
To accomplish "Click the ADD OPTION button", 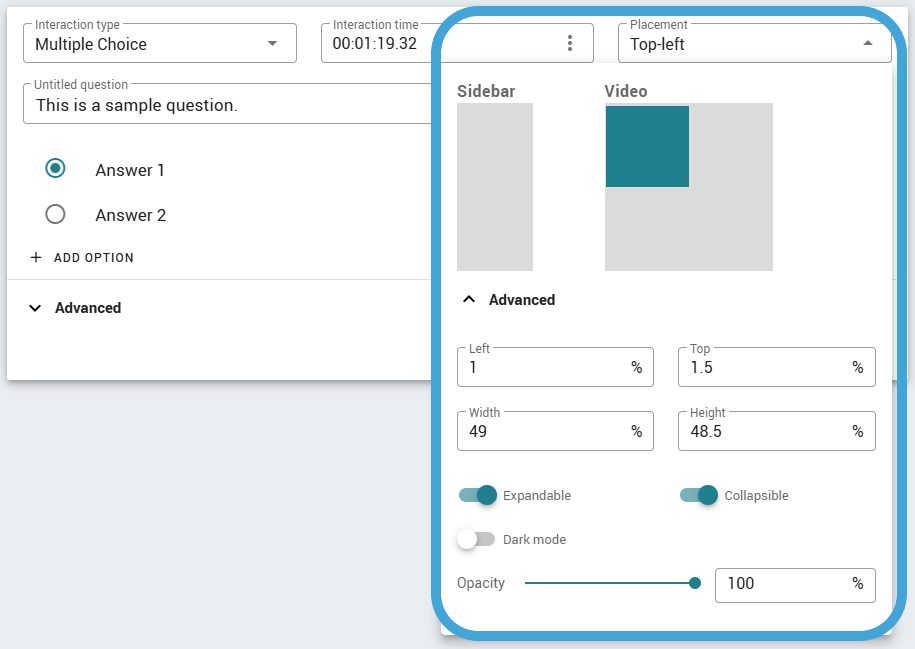I will [82, 257].
